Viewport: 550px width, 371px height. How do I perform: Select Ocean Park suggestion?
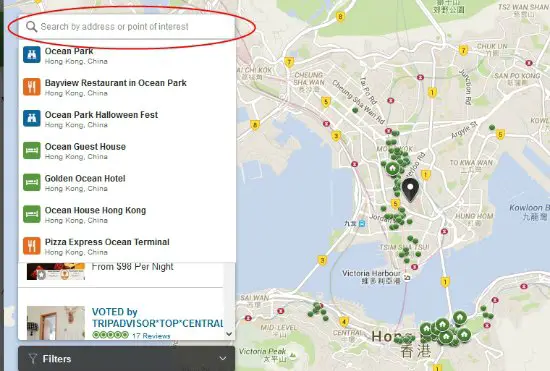point(127,55)
